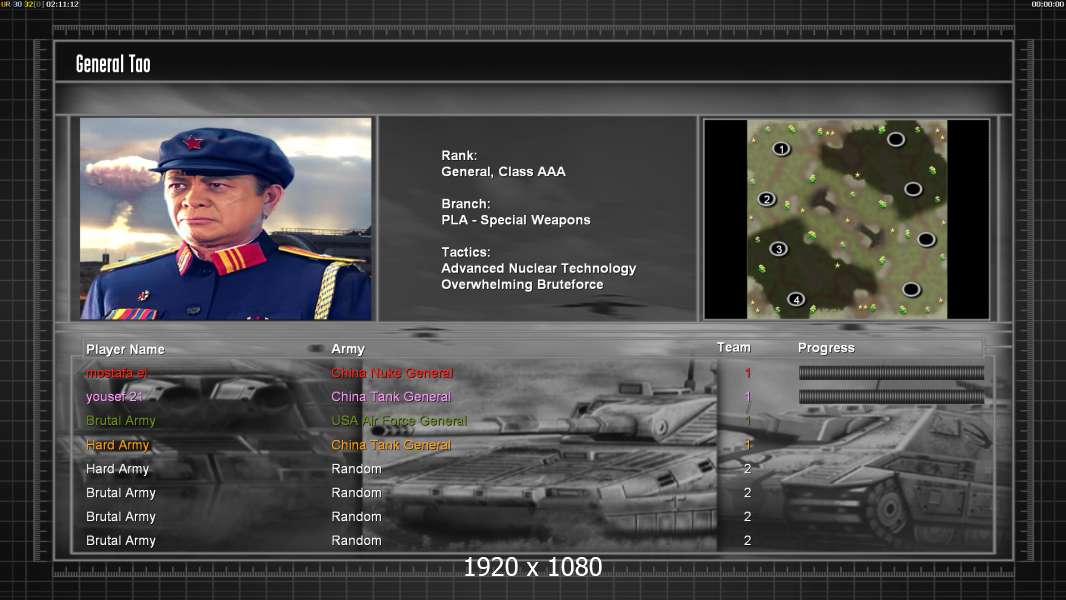1066x600 pixels.
Task: Pick start position marker 3 on the minimap
Action: pyautogui.click(x=778, y=249)
